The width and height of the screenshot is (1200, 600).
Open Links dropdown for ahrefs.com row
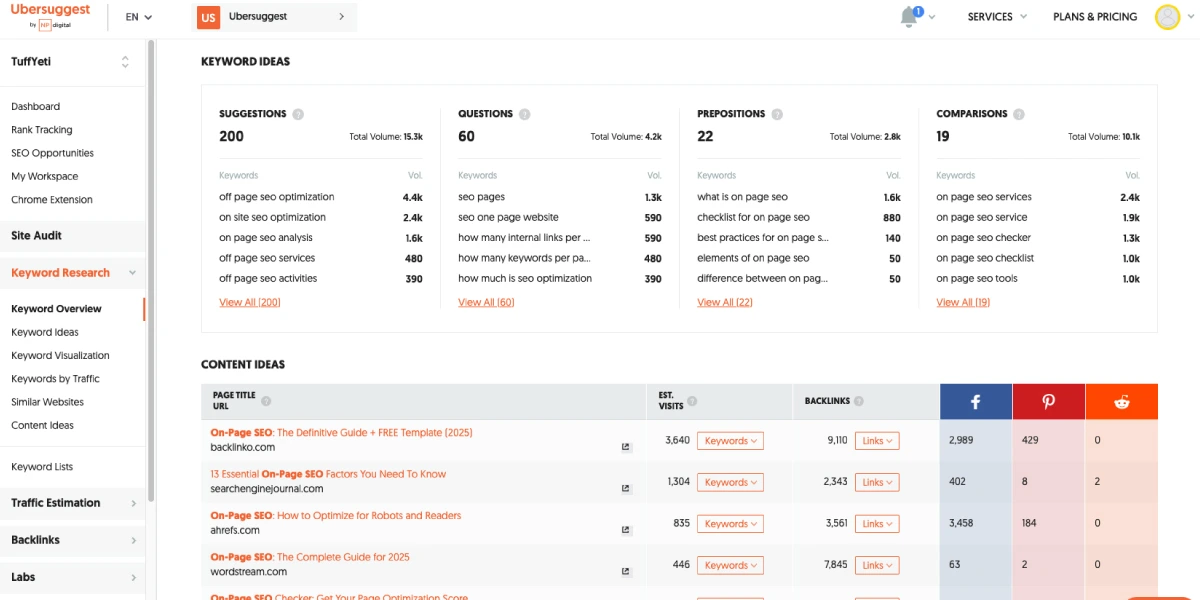click(x=877, y=524)
